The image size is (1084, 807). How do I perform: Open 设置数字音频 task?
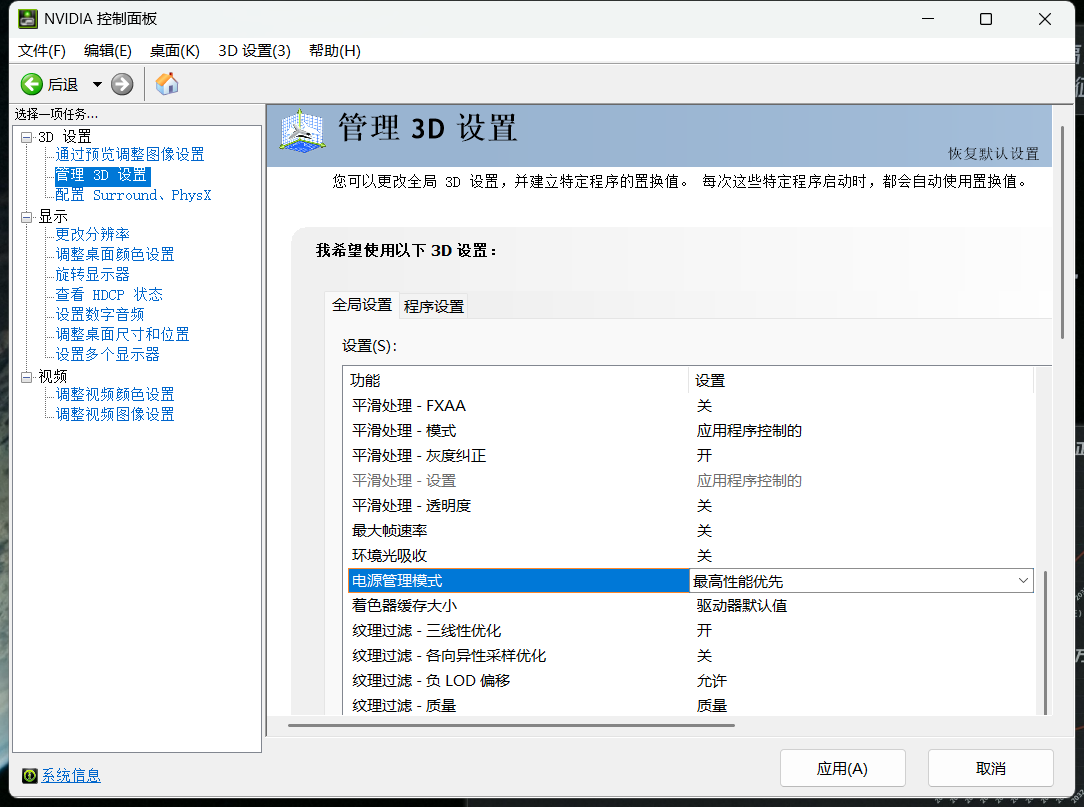(100, 315)
